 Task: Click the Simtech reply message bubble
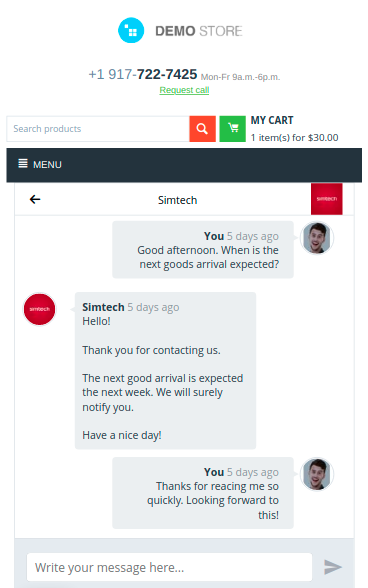165,370
